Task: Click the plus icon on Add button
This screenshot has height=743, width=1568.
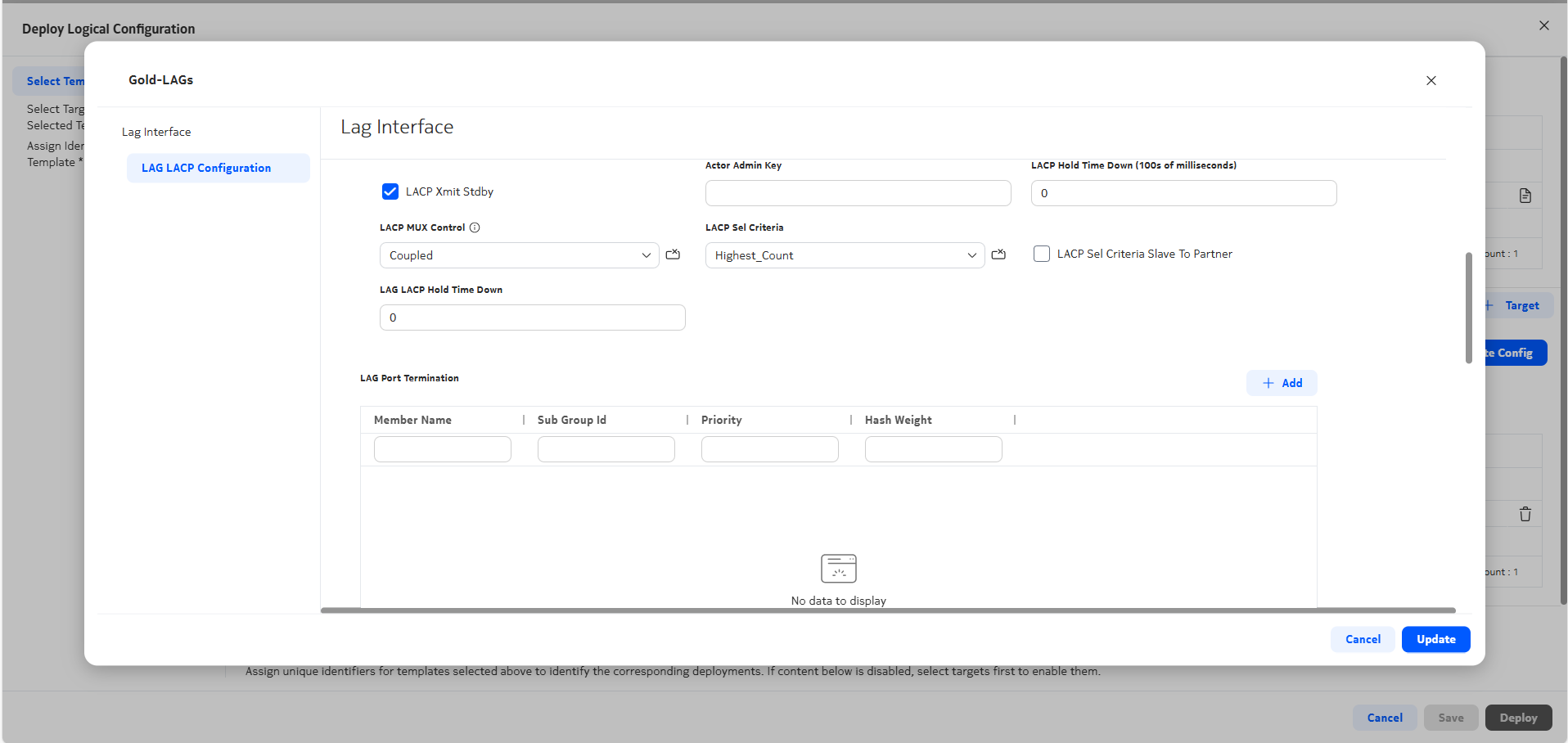Action: (x=1268, y=383)
